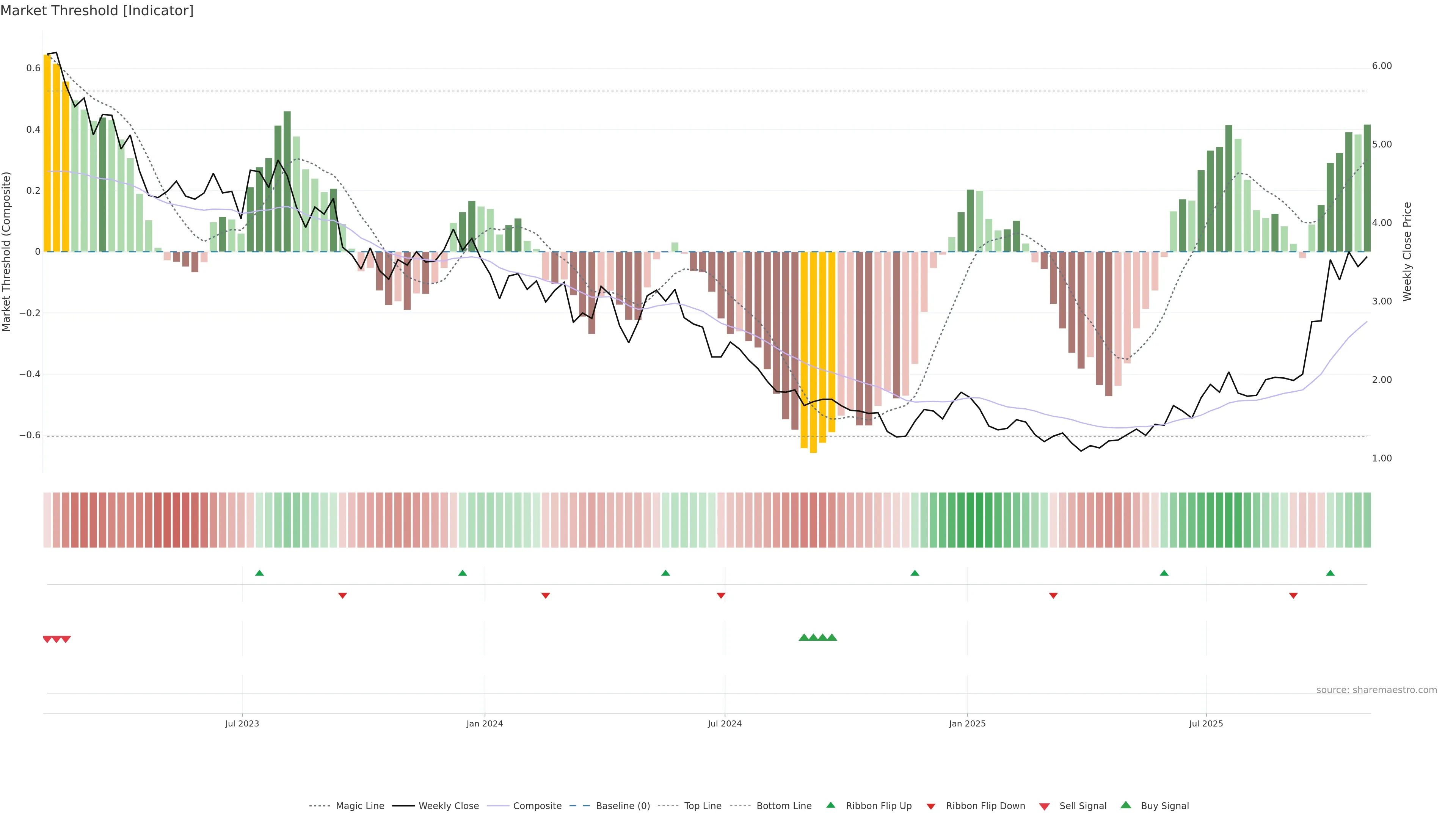Click the Jul 2024 x-axis label
Viewport: 1456px width, 819px height.
coord(725,723)
